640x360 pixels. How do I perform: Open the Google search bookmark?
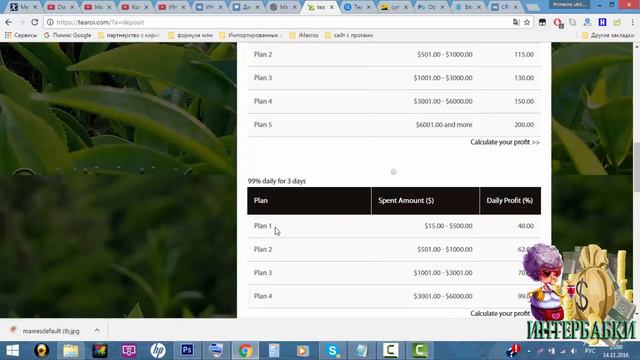pos(68,36)
